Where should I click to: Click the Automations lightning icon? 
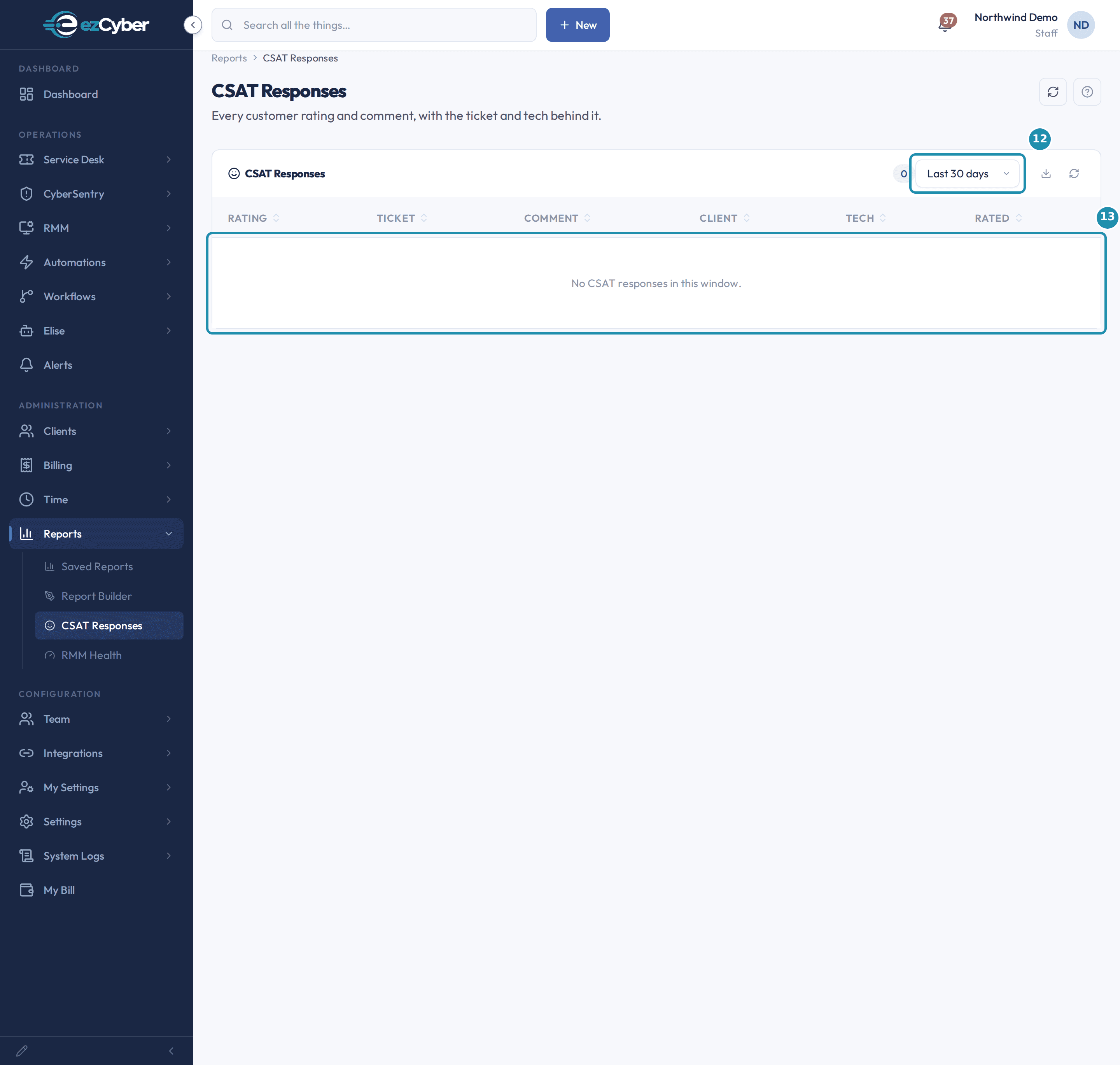pos(26,262)
